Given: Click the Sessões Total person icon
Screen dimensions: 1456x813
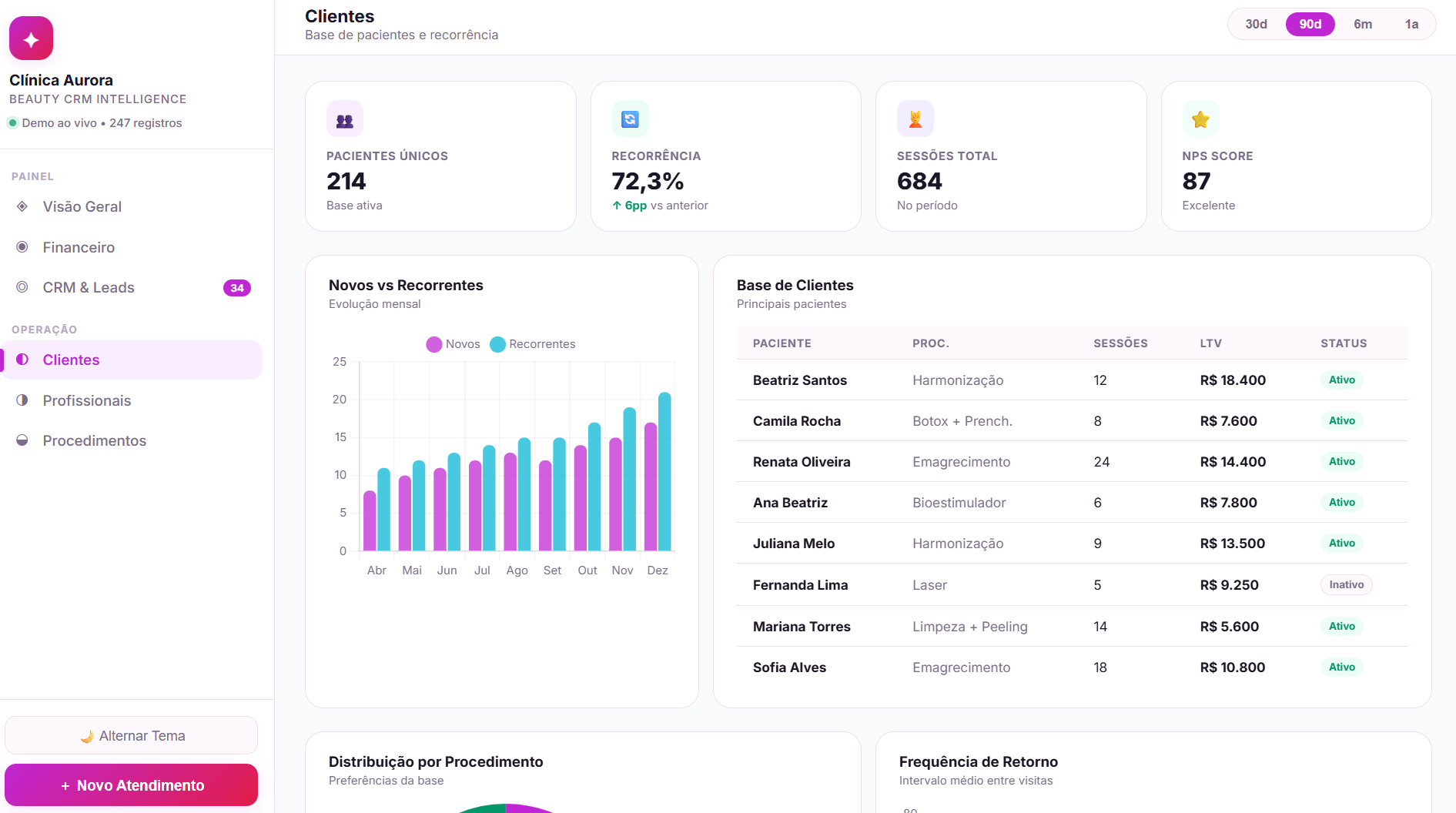Looking at the screenshot, I should pyautogui.click(x=915, y=119).
